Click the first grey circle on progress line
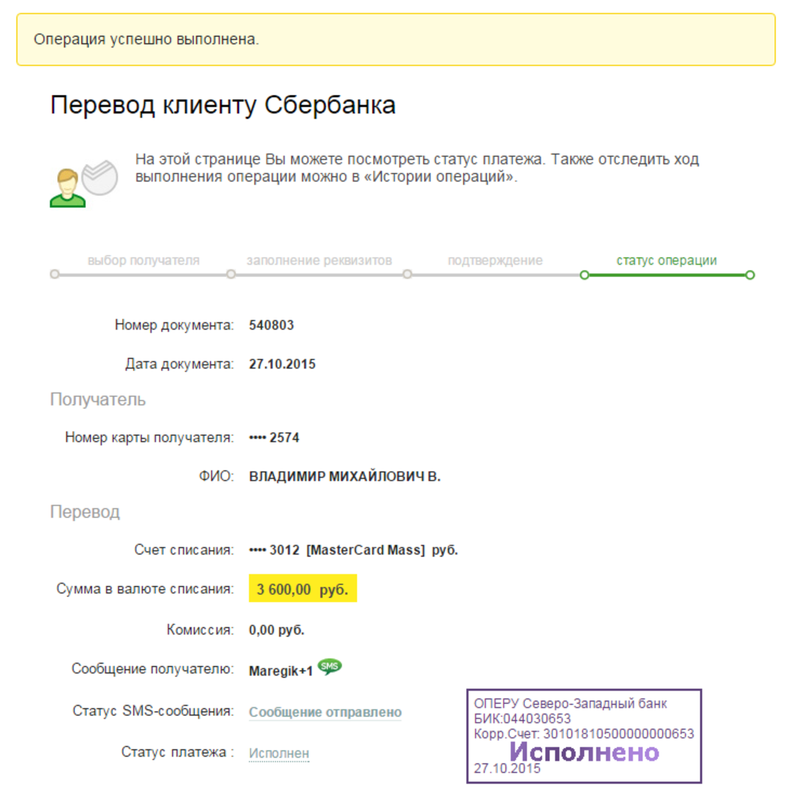 [55, 275]
